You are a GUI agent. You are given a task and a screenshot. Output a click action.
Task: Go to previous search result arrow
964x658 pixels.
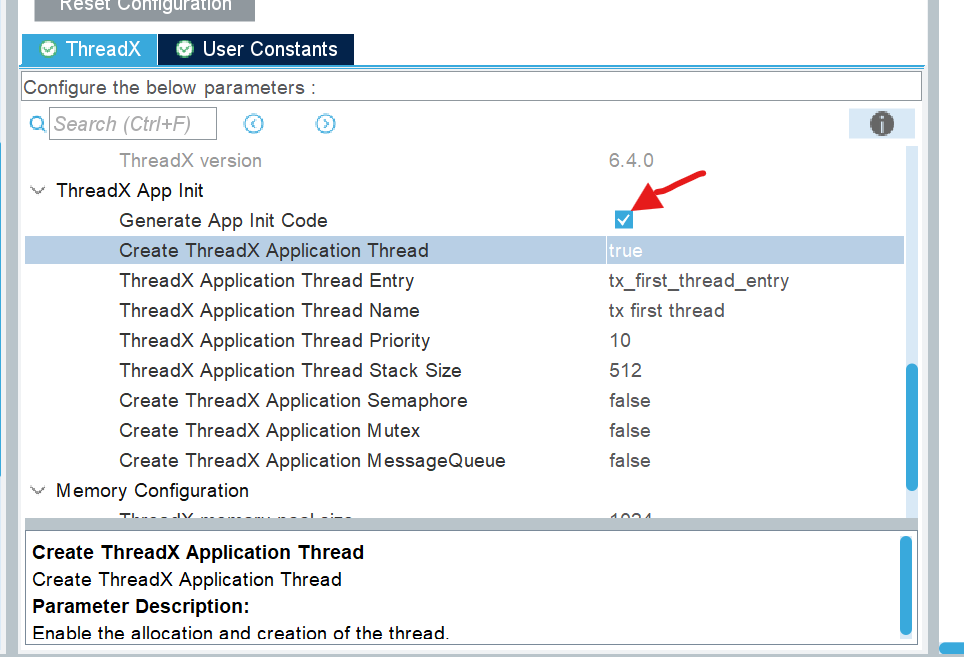click(x=253, y=124)
